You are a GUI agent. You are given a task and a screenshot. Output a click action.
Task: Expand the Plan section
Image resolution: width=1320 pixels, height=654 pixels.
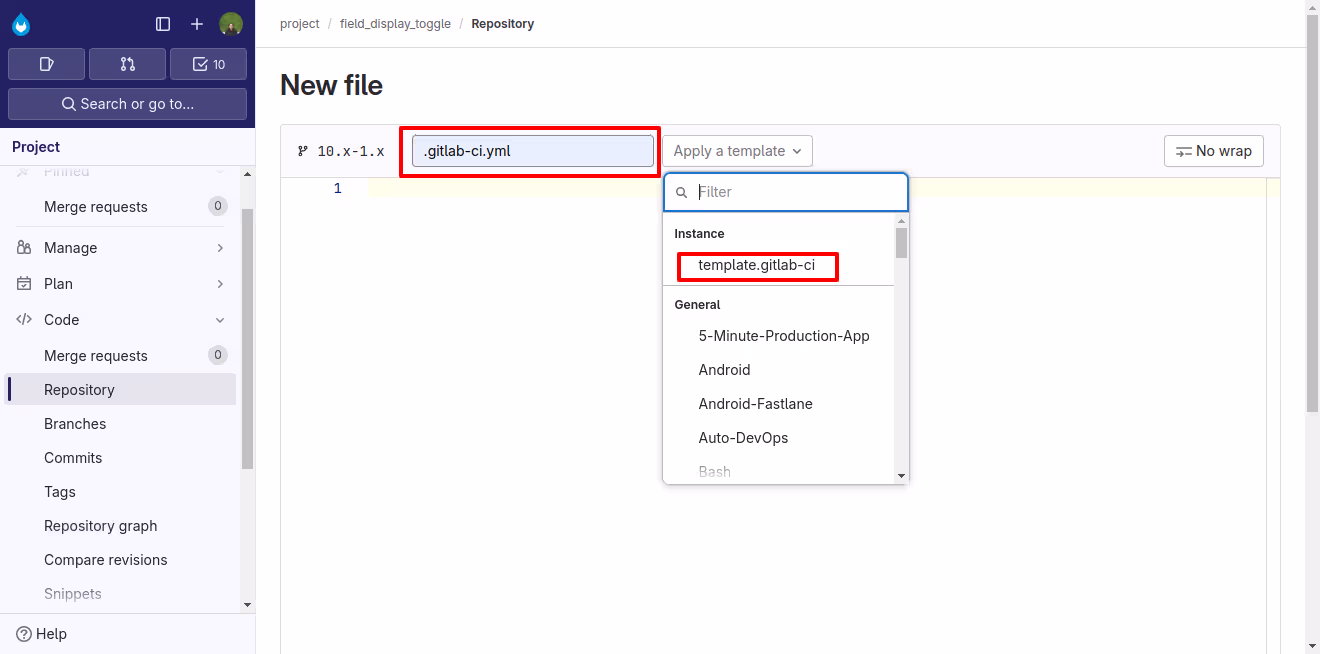coord(120,284)
